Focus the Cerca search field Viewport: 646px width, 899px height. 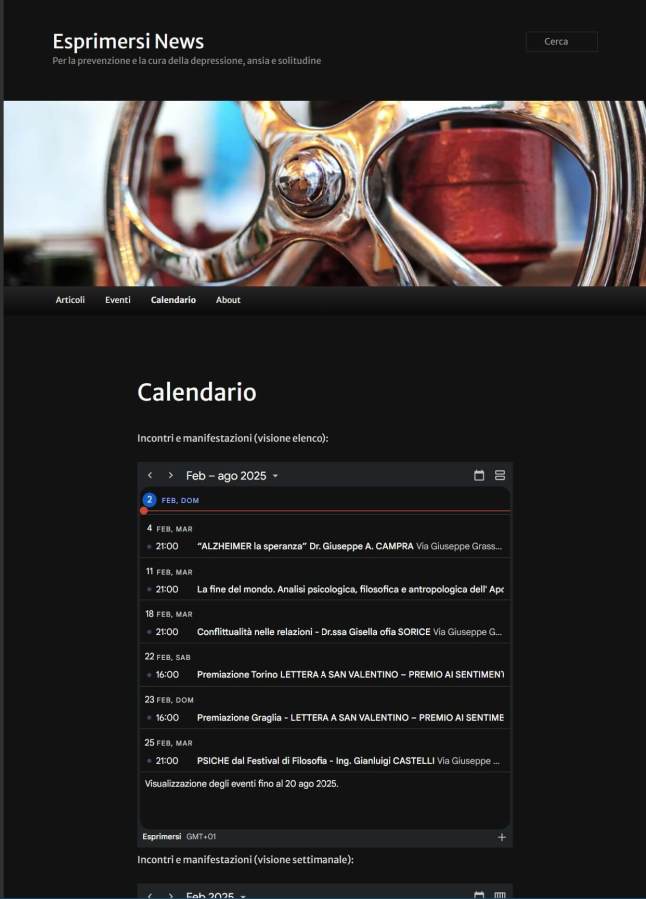[562, 41]
